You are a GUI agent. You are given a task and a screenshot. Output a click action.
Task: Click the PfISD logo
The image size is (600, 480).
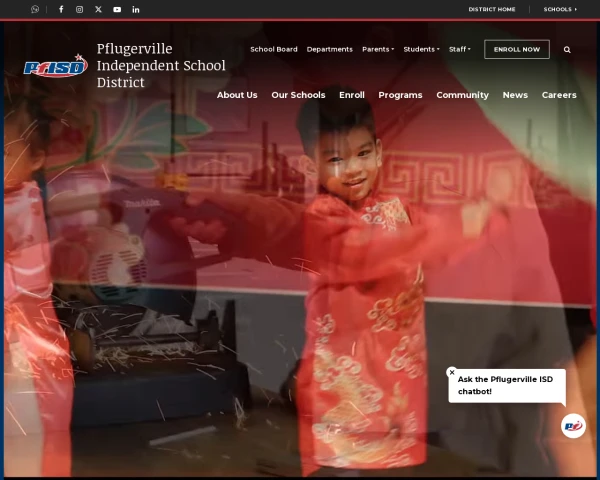[x=56, y=65]
